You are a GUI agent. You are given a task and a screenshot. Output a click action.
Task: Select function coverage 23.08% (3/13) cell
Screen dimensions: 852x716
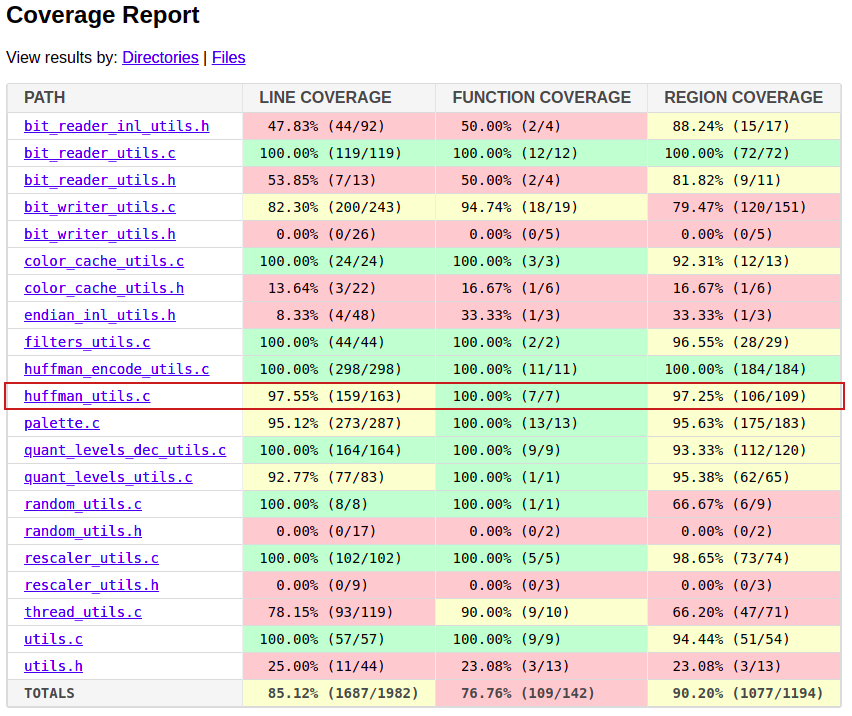coord(541,666)
